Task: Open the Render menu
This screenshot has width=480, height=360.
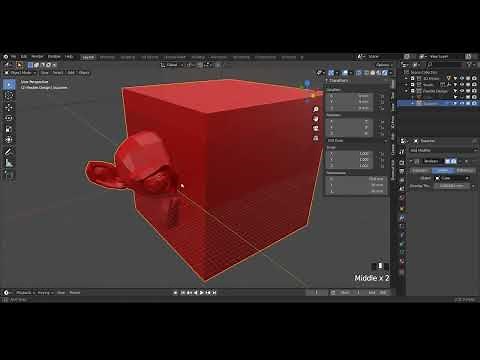Action: pos(37,57)
